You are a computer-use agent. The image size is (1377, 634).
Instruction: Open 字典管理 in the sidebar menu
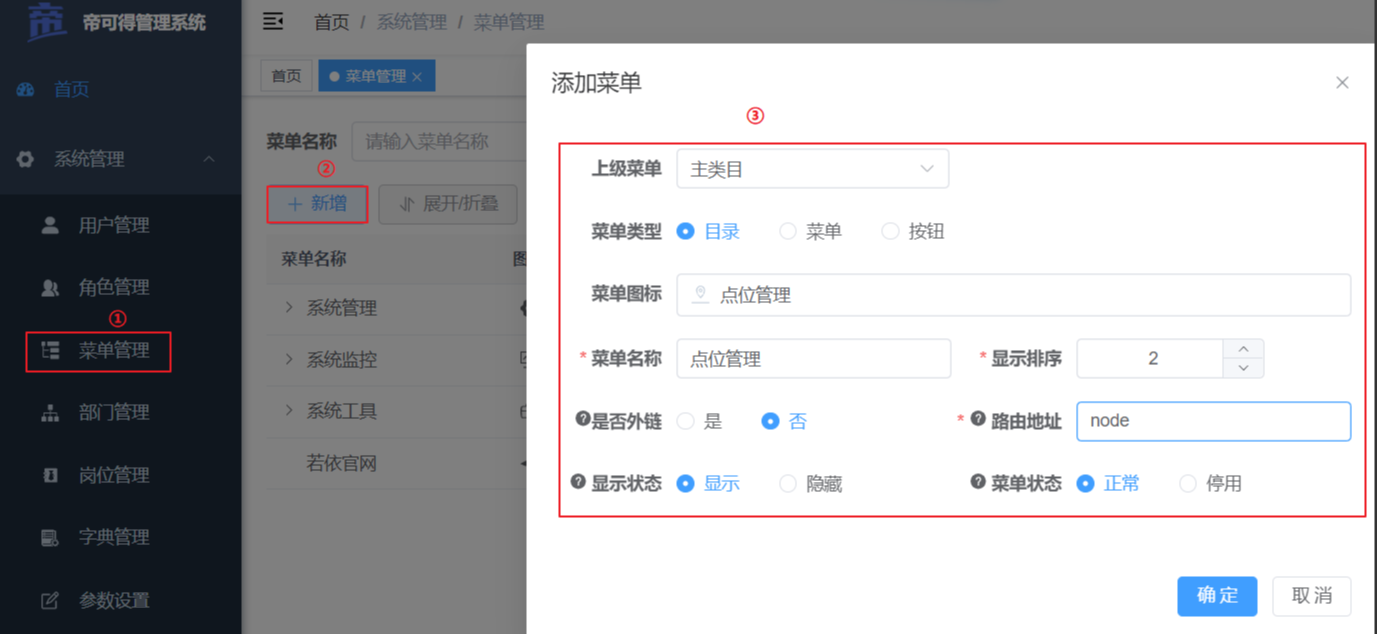(x=113, y=538)
